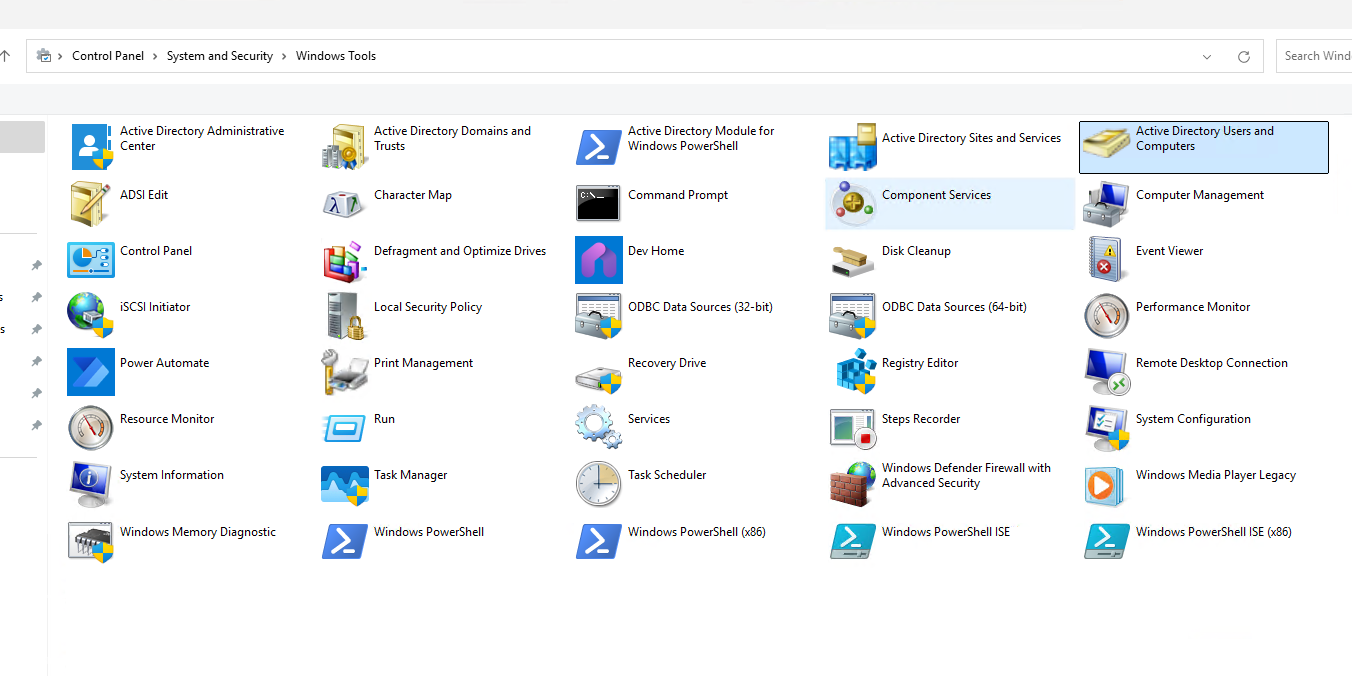The image size is (1352, 676).
Task: Open Windows Memory Diagnostic
Action: [x=199, y=531]
